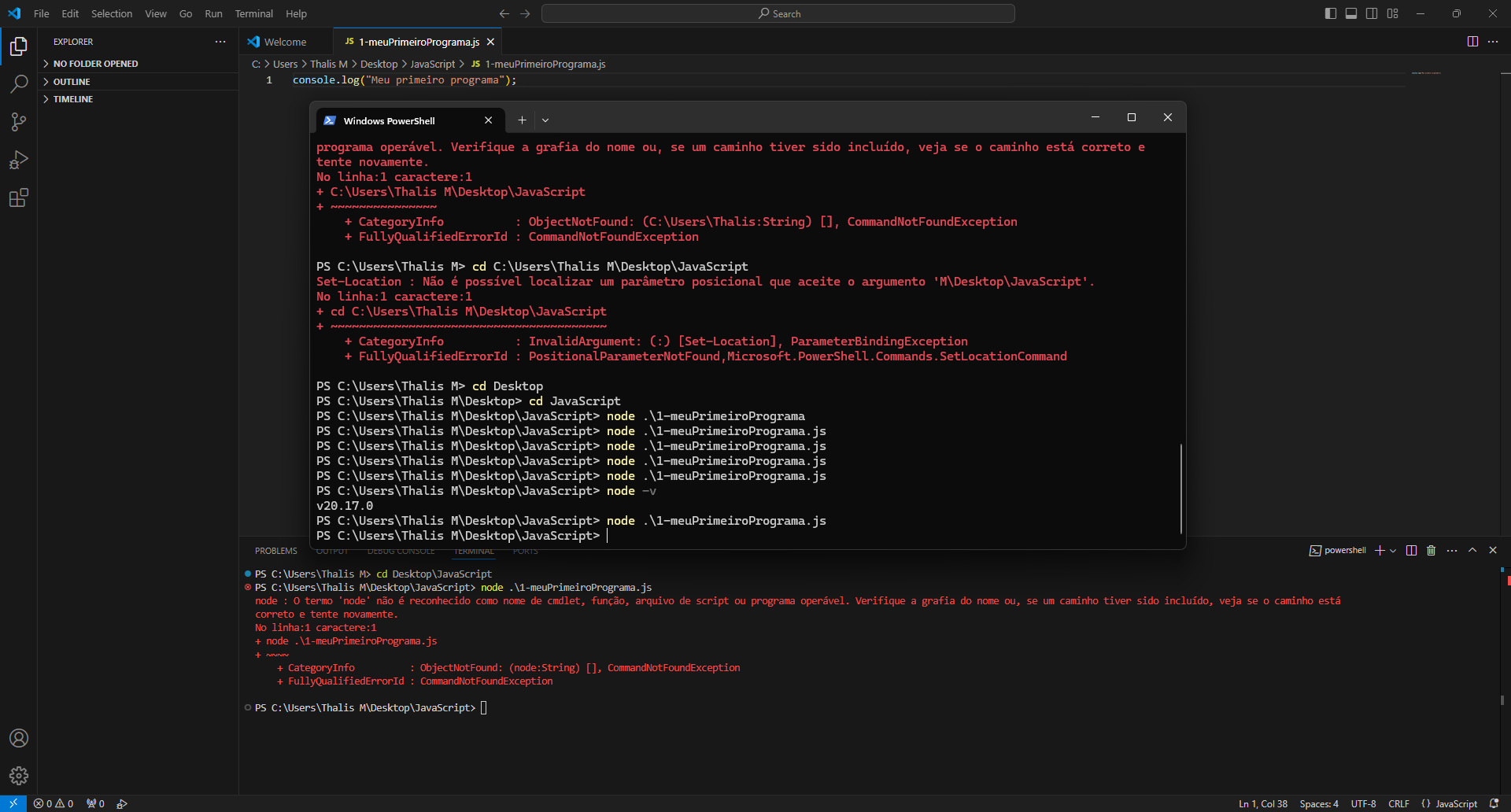Screen dimensions: 1511x812
Task: Open the Terminal menu
Action: click(x=253, y=13)
